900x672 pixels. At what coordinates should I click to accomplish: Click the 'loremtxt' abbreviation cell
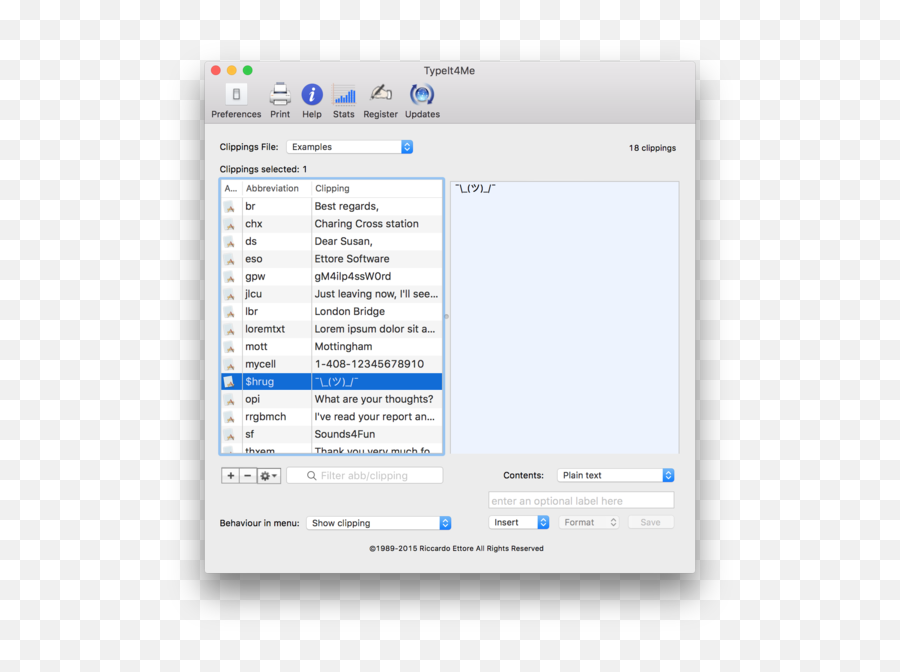click(265, 329)
